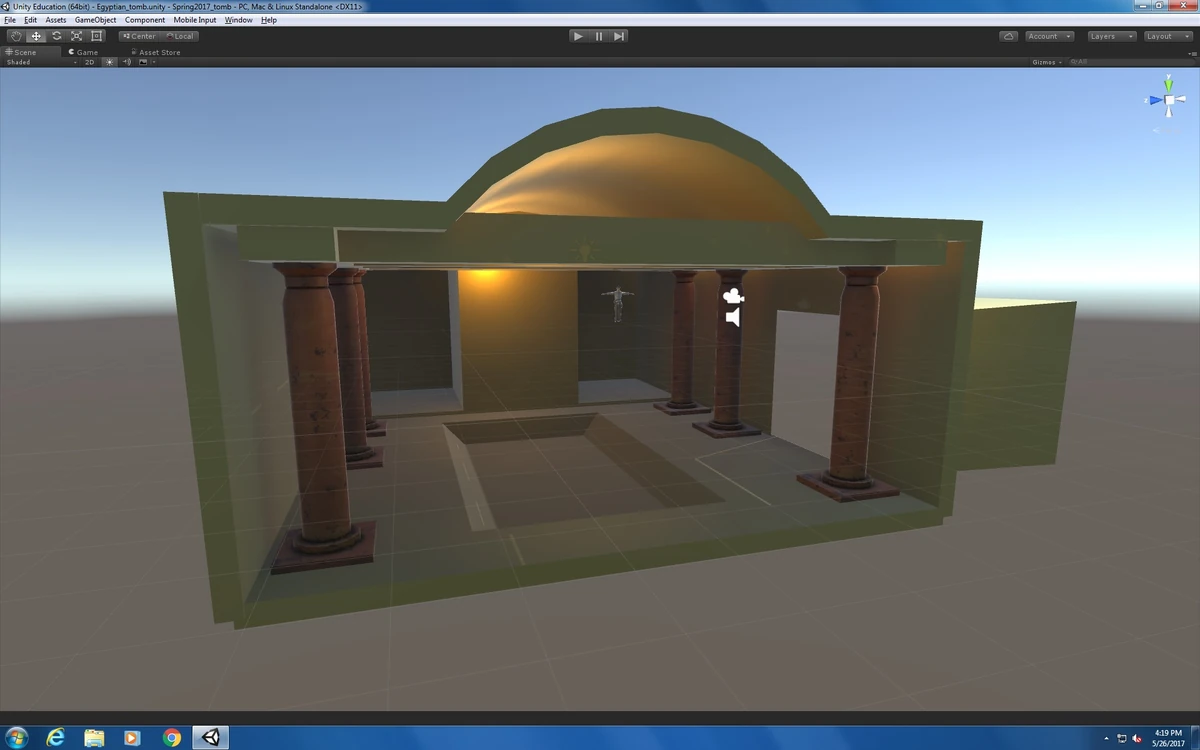The height and width of the screenshot is (750, 1200).
Task: Open the Shaded draw mode dropdown
Action: pos(40,62)
